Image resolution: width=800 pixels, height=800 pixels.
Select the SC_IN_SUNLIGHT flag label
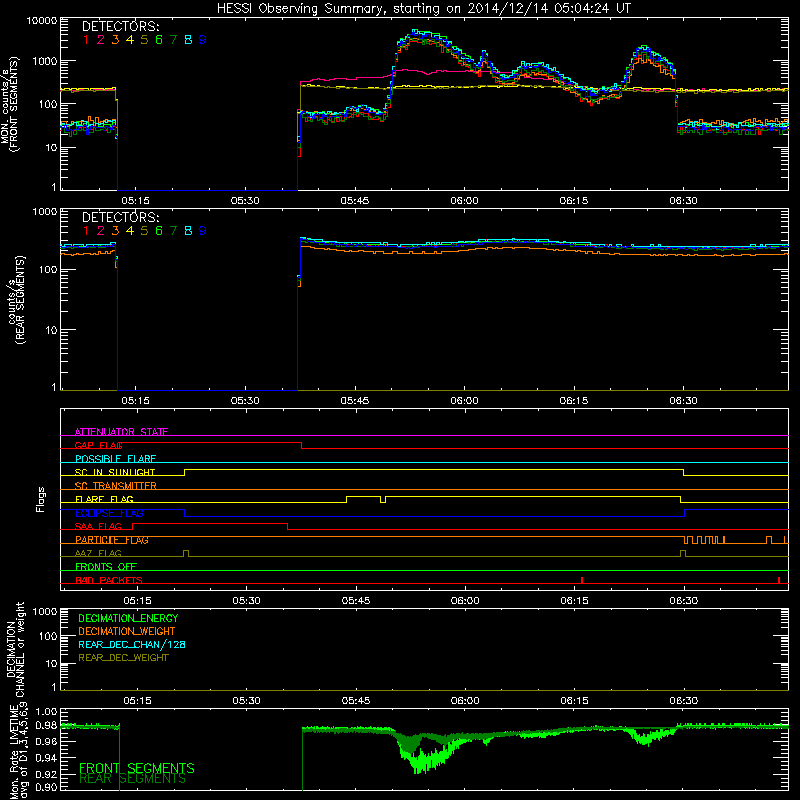point(115,472)
